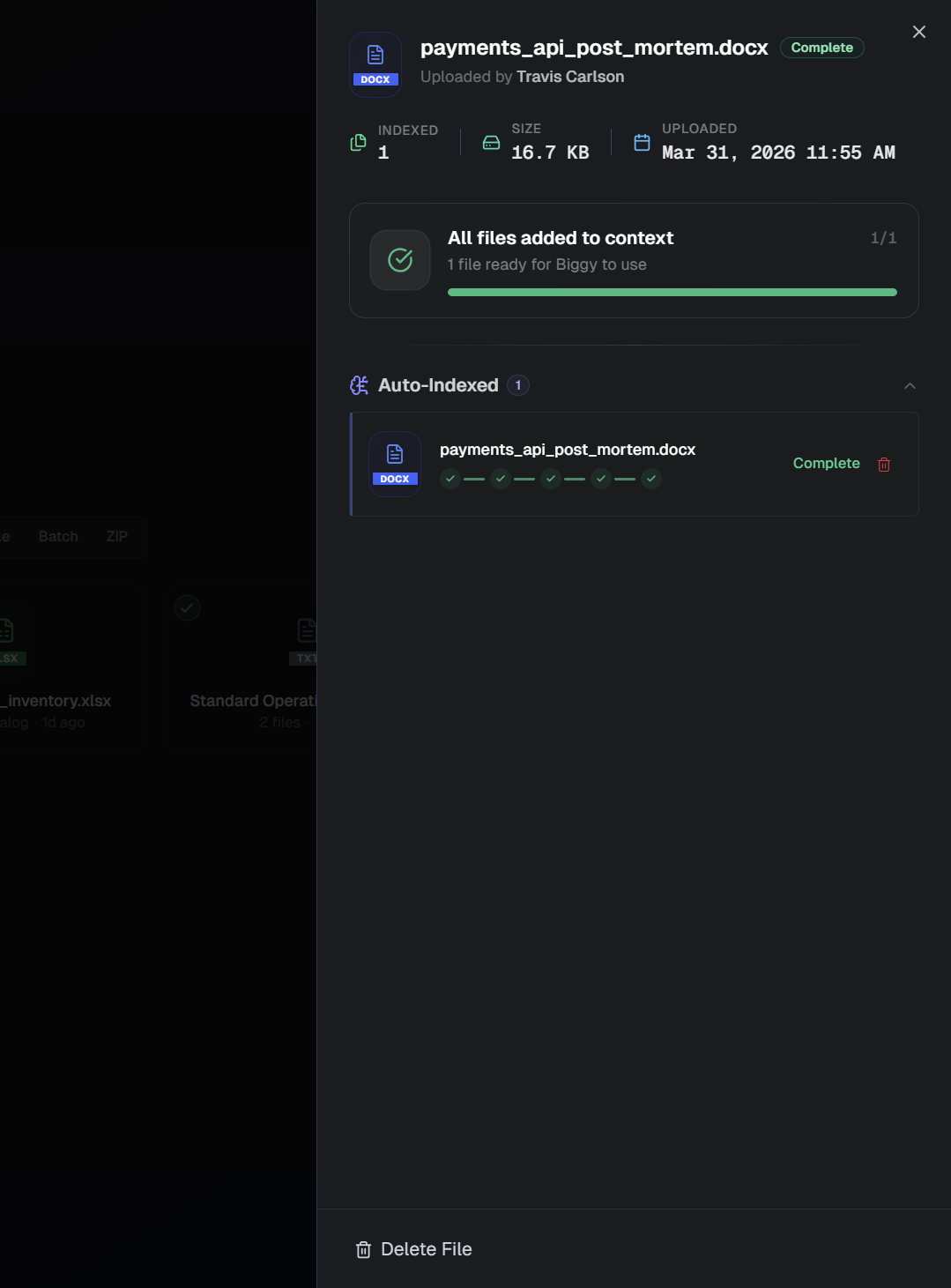
Task: Click the first pipeline step checkmark
Action: tap(450, 479)
